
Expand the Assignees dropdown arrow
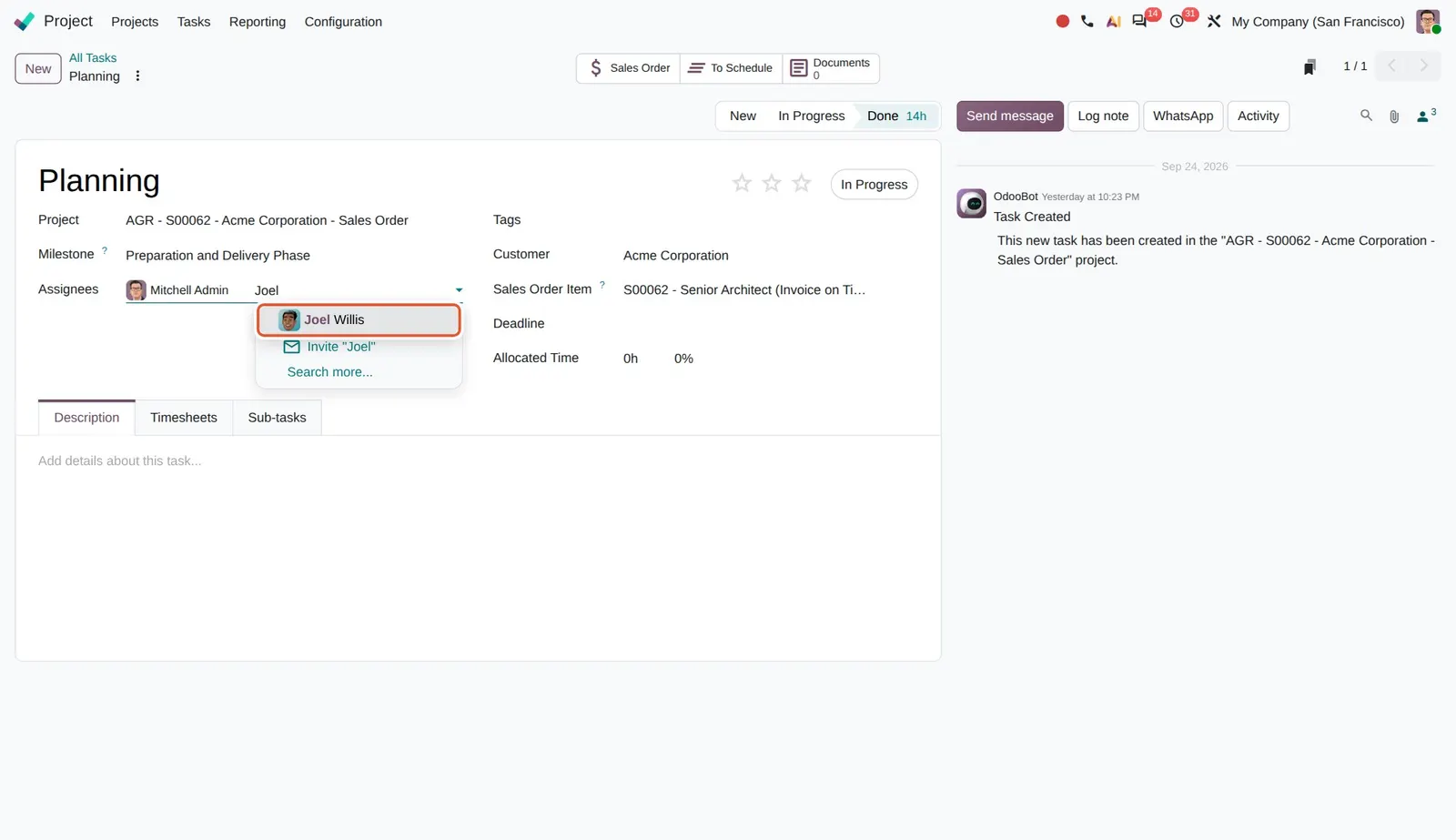point(459,290)
